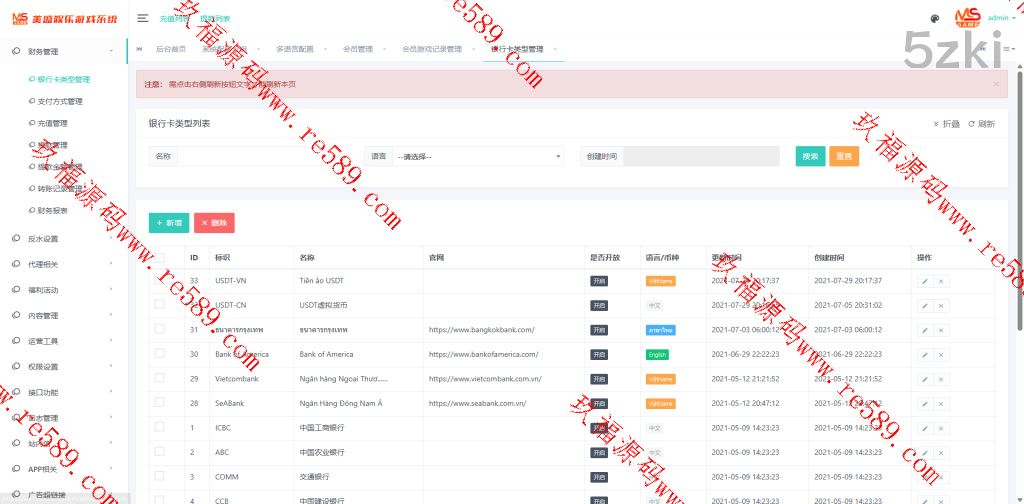Check the select-all checkbox in table header

[x=159, y=257]
